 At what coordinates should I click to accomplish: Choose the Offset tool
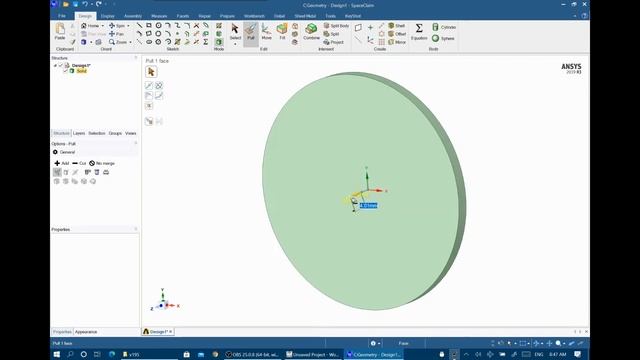pos(397,34)
